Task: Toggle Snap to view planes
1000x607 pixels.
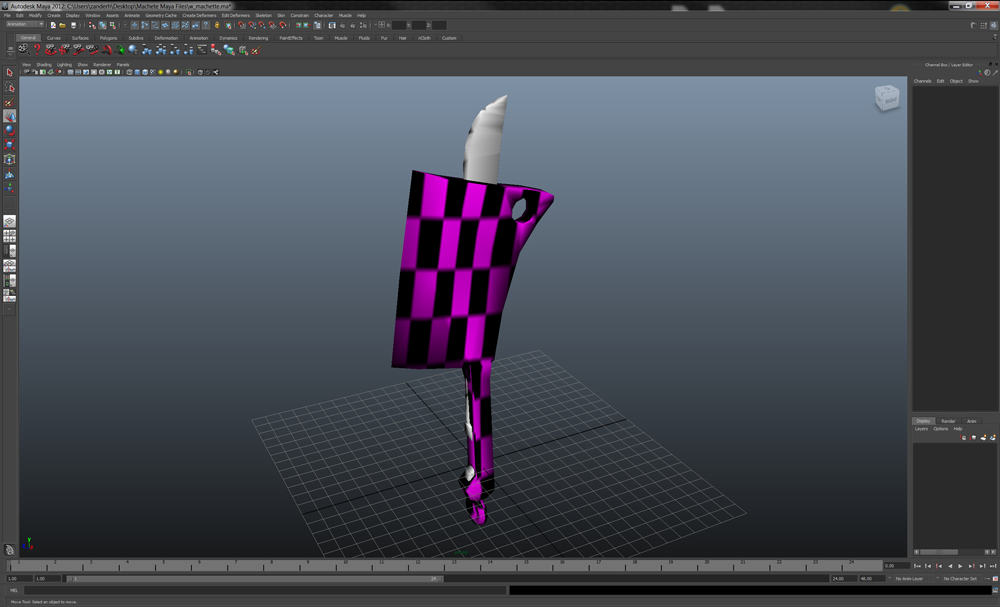Action: [x=272, y=26]
